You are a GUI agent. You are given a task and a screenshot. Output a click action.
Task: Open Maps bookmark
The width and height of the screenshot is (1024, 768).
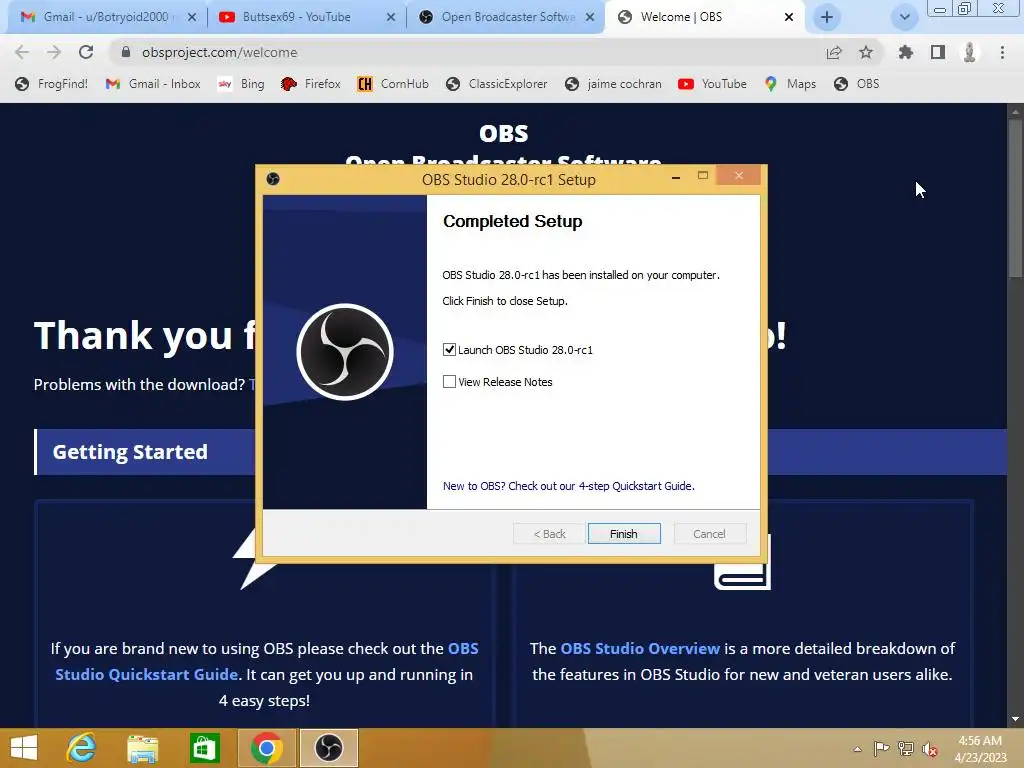click(790, 84)
